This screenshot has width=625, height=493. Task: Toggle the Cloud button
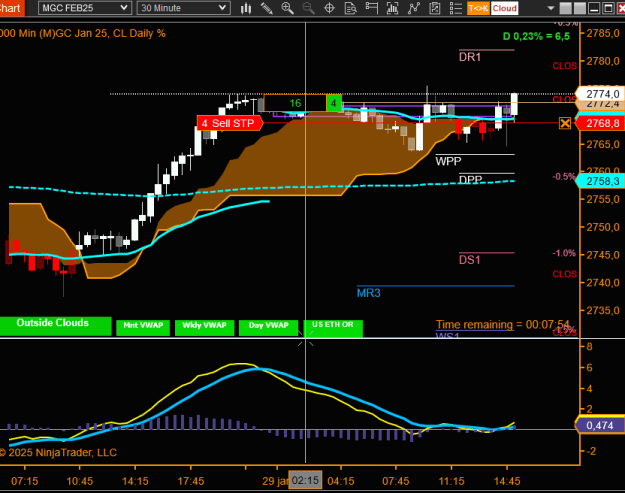tap(504, 8)
